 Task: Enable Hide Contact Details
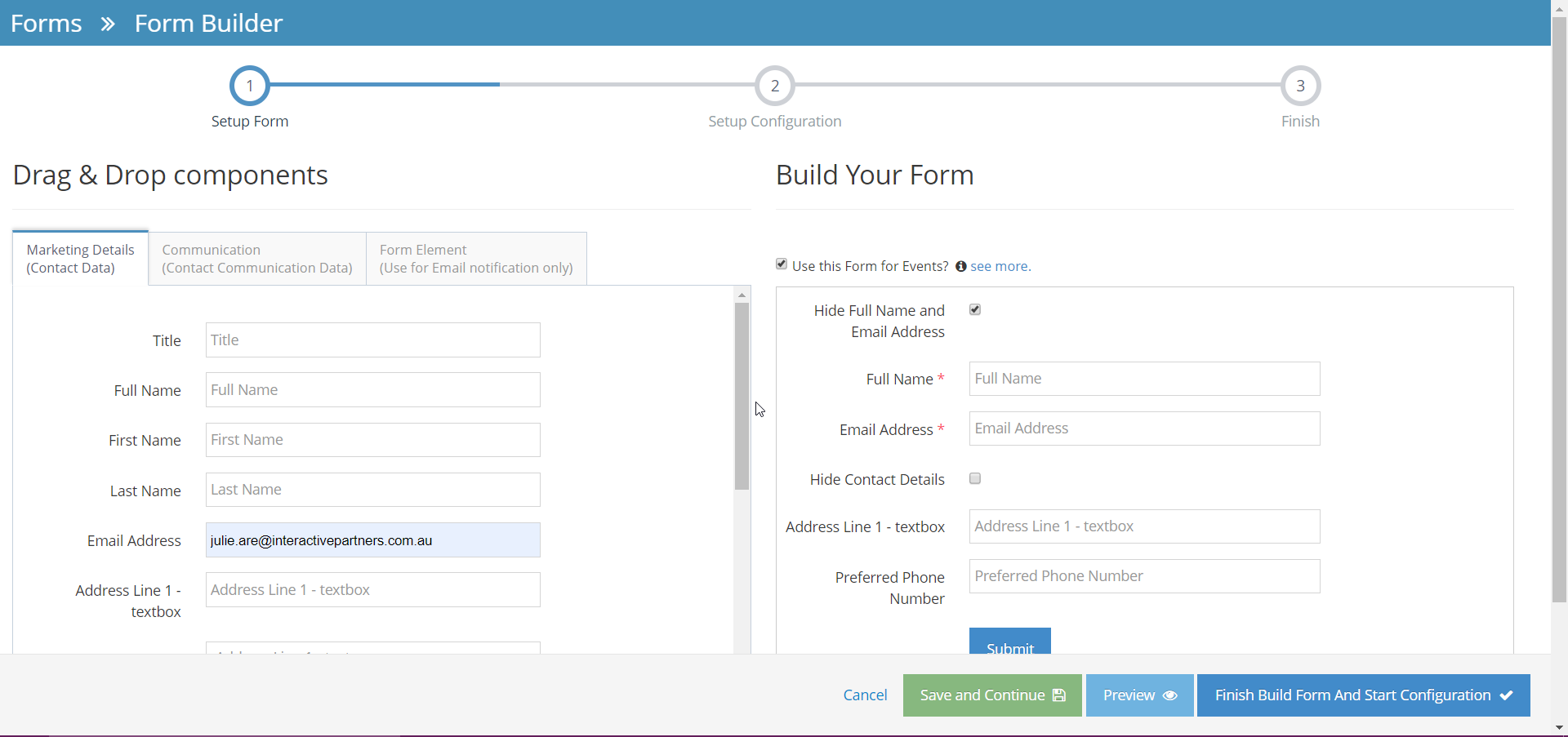pyautogui.click(x=974, y=478)
